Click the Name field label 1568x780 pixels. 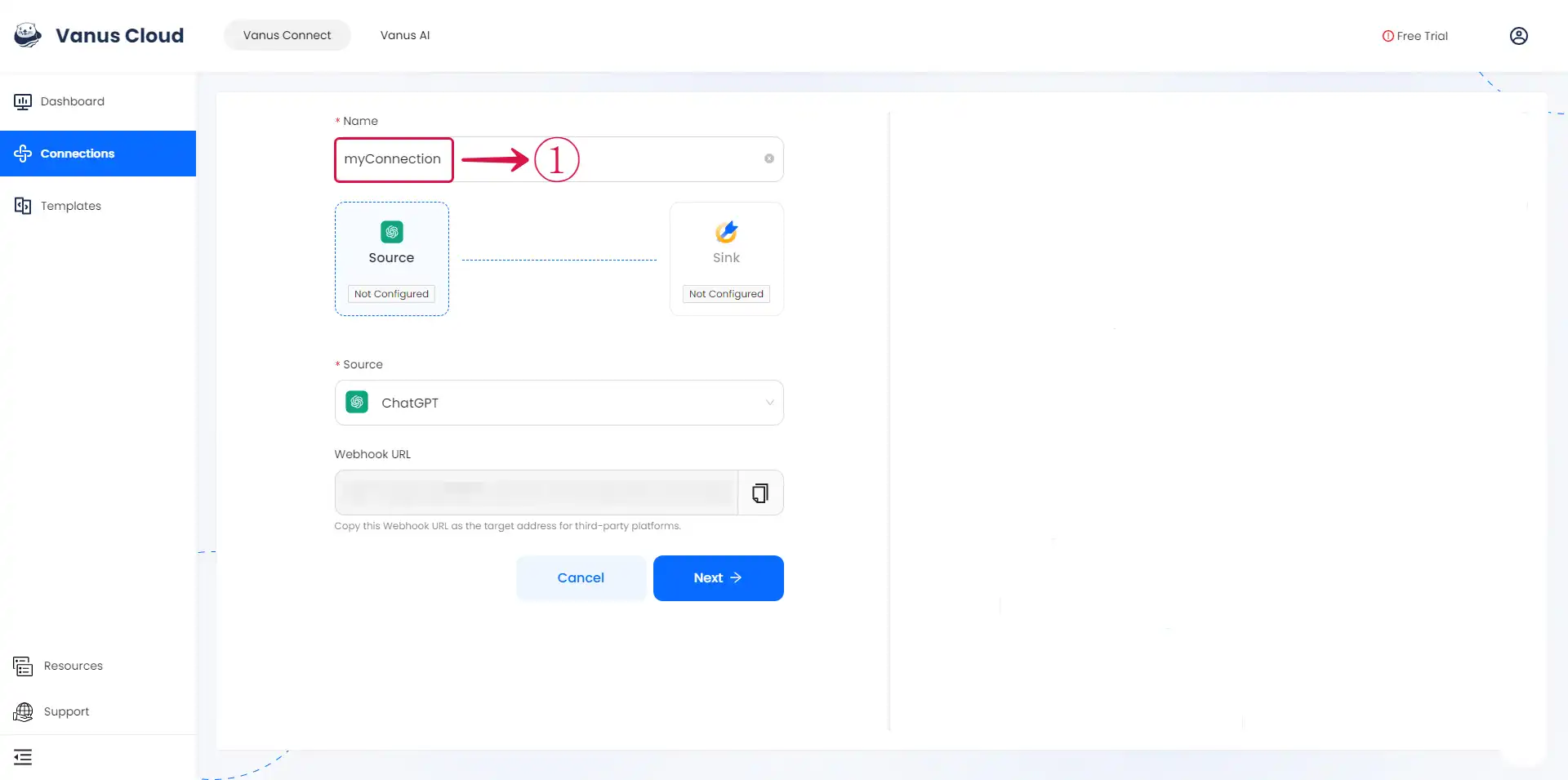360,121
